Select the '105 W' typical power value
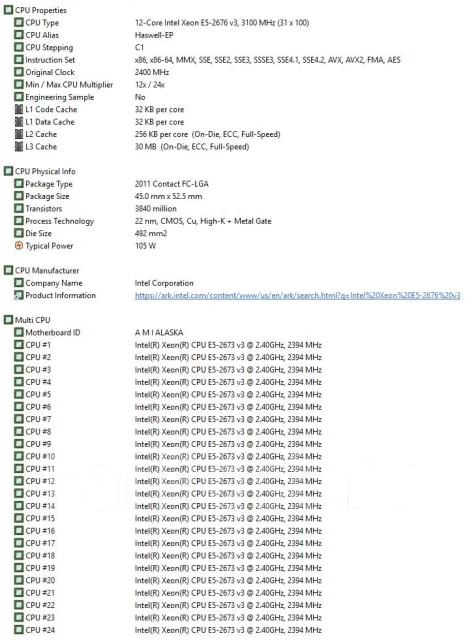This screenshot has width=465, height=640. pyautogui.click(x=145, y=246)
